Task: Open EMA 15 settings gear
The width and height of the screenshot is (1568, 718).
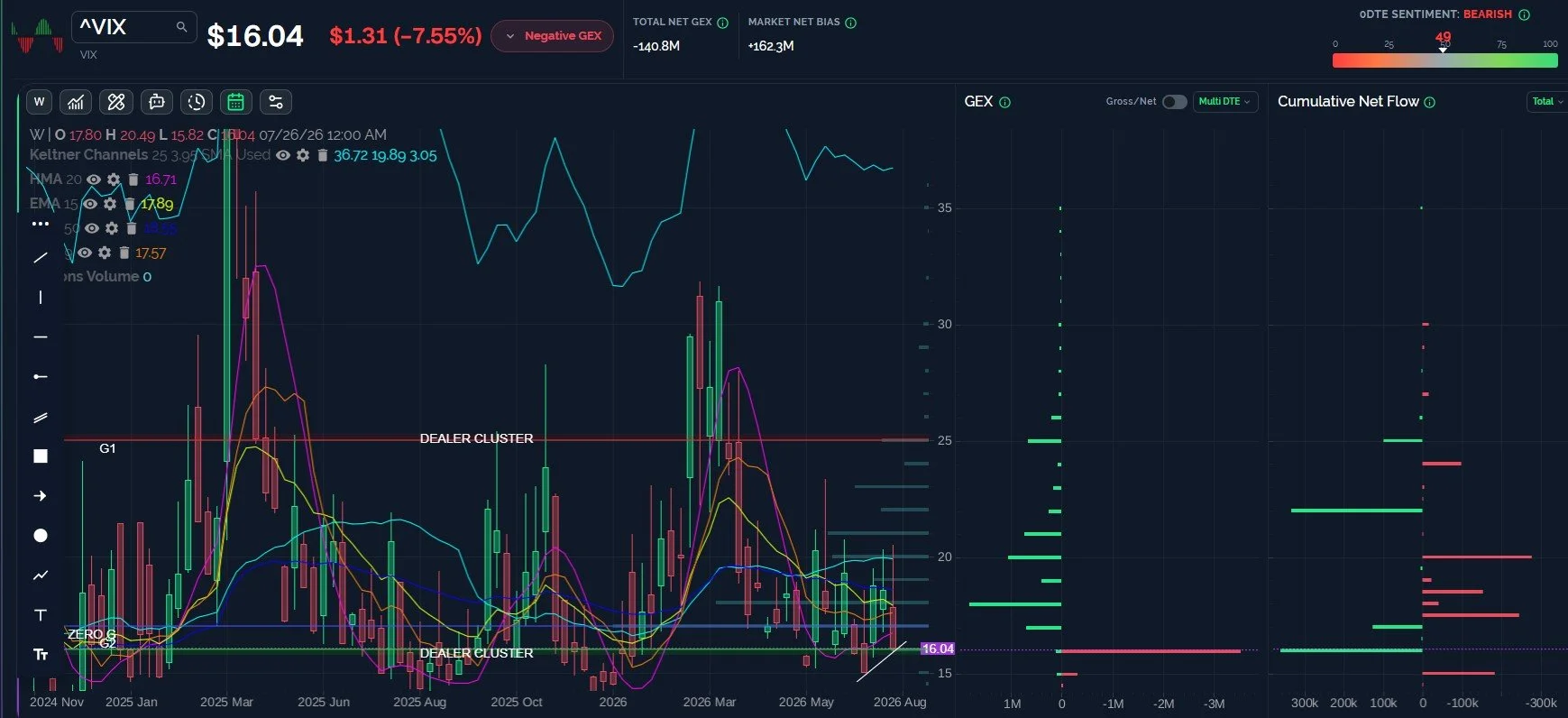Action: (110, 204)
